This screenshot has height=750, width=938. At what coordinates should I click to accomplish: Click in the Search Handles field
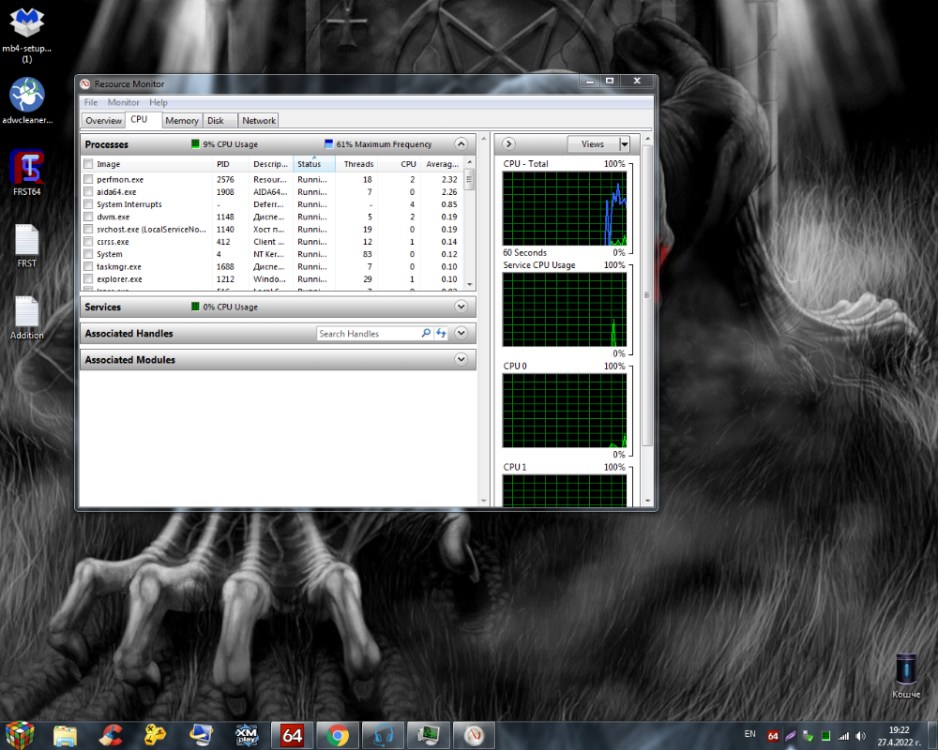coord(368,333)
